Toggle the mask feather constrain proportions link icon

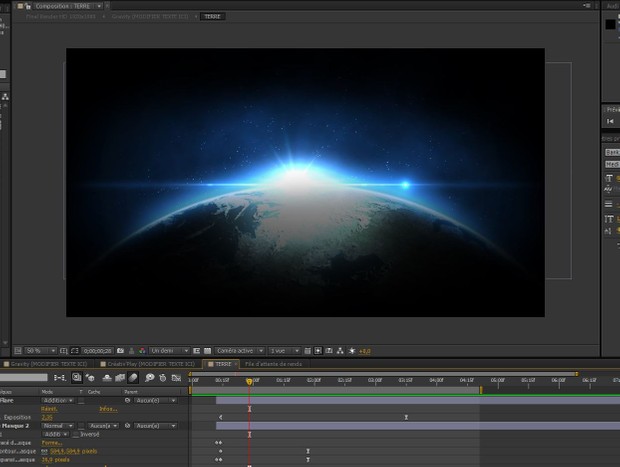(x=44, y=451)
